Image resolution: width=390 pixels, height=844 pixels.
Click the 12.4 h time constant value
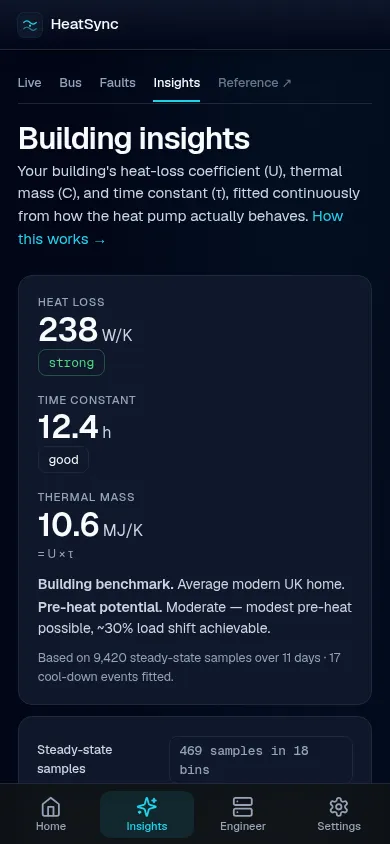click(75, 427)
